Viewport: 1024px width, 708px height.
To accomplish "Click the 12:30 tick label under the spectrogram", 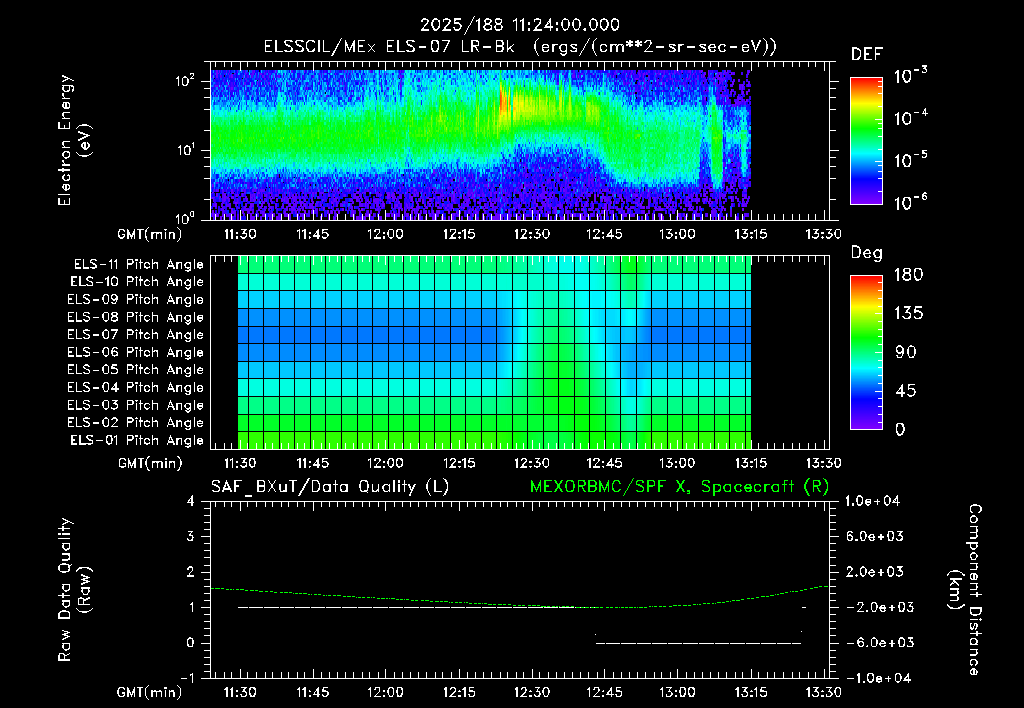I will [532, 234].
